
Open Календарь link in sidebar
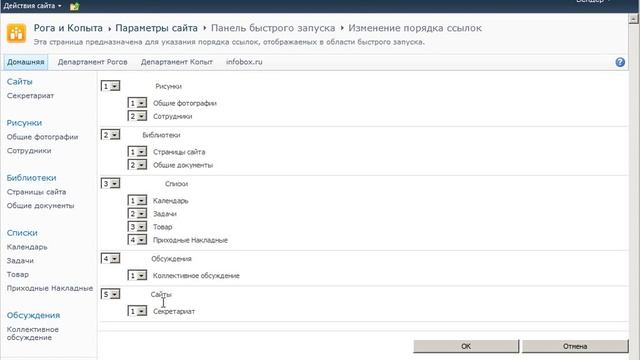point(27,247)
